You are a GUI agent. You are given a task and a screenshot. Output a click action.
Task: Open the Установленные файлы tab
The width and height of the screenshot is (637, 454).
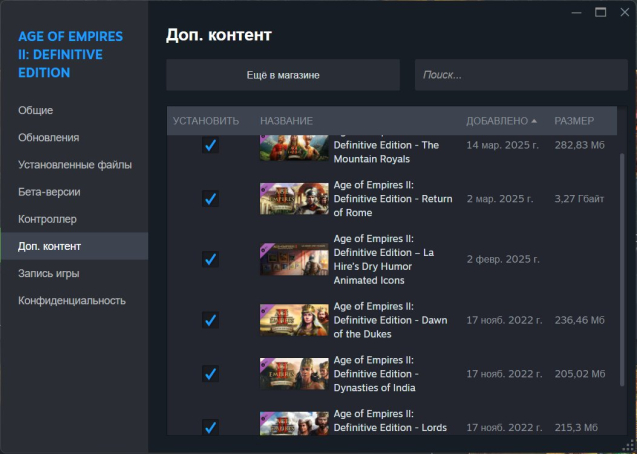[74, 165]
